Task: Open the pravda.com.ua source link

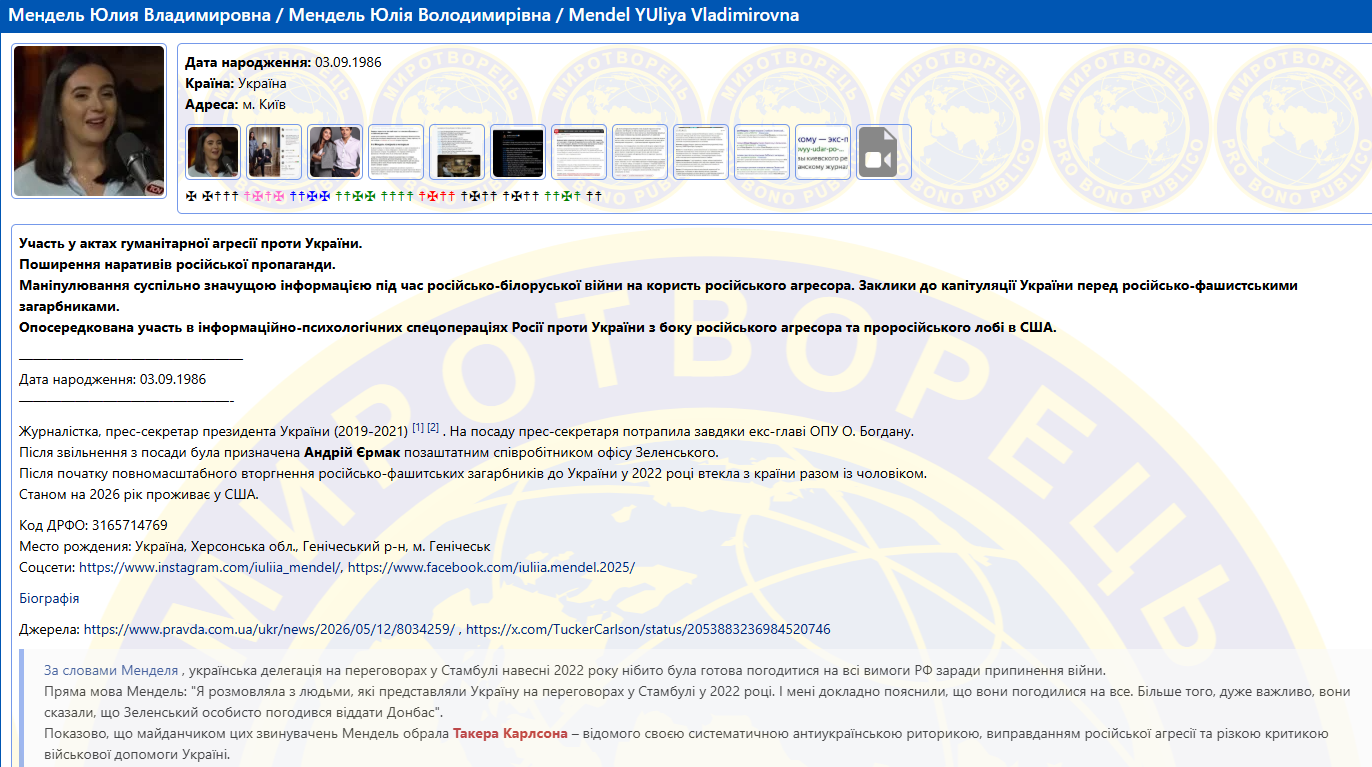Action: 270,629
